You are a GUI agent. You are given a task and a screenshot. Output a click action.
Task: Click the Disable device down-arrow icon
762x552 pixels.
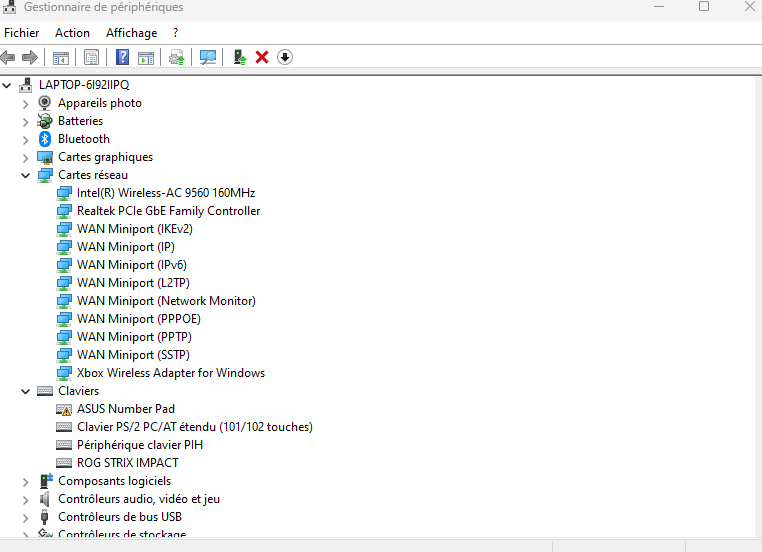(x=285, y=57)
